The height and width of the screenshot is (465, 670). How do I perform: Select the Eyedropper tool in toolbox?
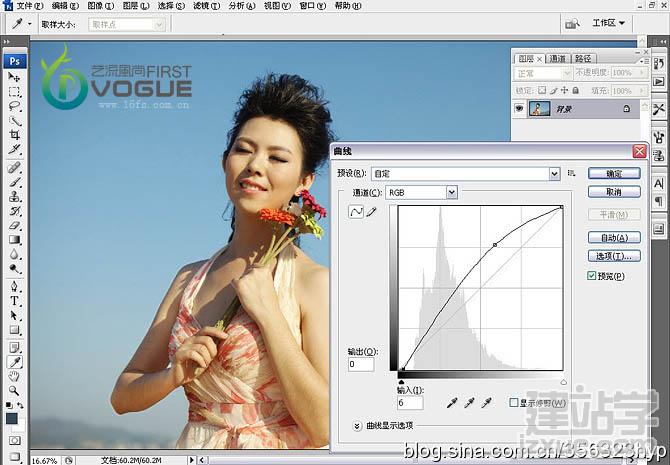[14, 362]
